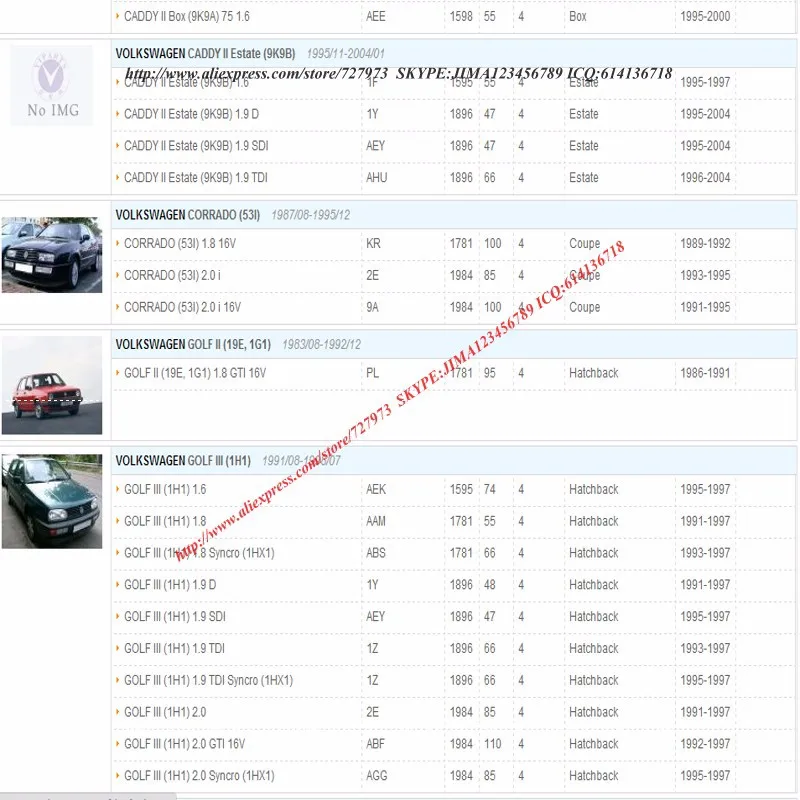Click engine code PL

(x=372, y=373)
